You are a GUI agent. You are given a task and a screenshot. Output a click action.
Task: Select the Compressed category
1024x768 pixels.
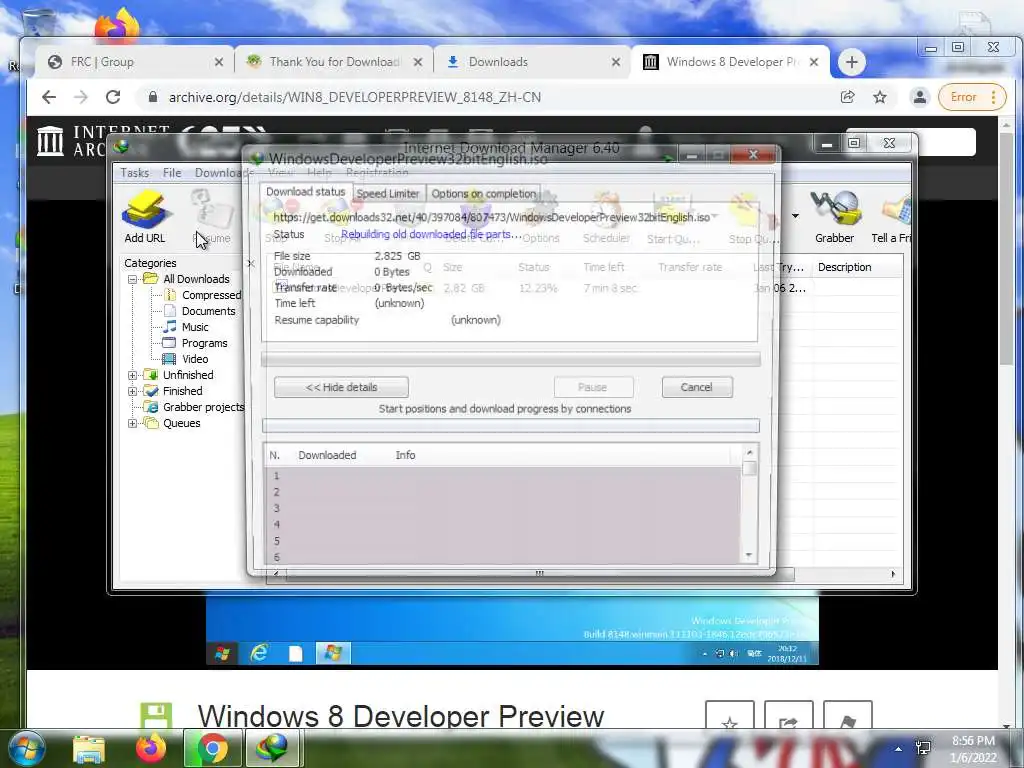pyautogui.click(x=211, y=295)
